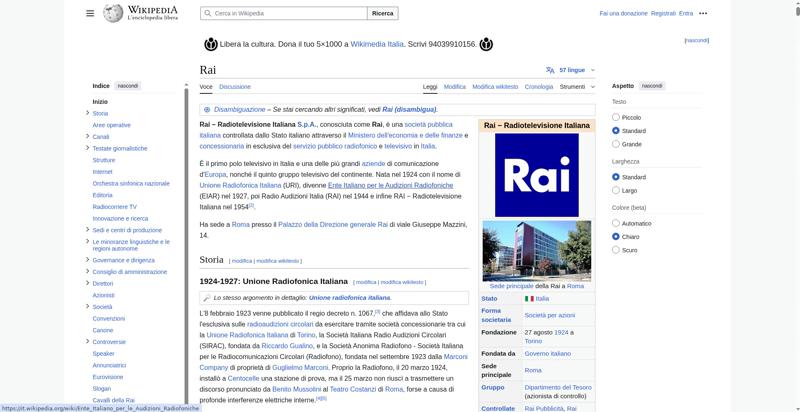This screenshot has height=412, width=800.
Task: Select the Chiaro color option
Action: pos(615,237)
